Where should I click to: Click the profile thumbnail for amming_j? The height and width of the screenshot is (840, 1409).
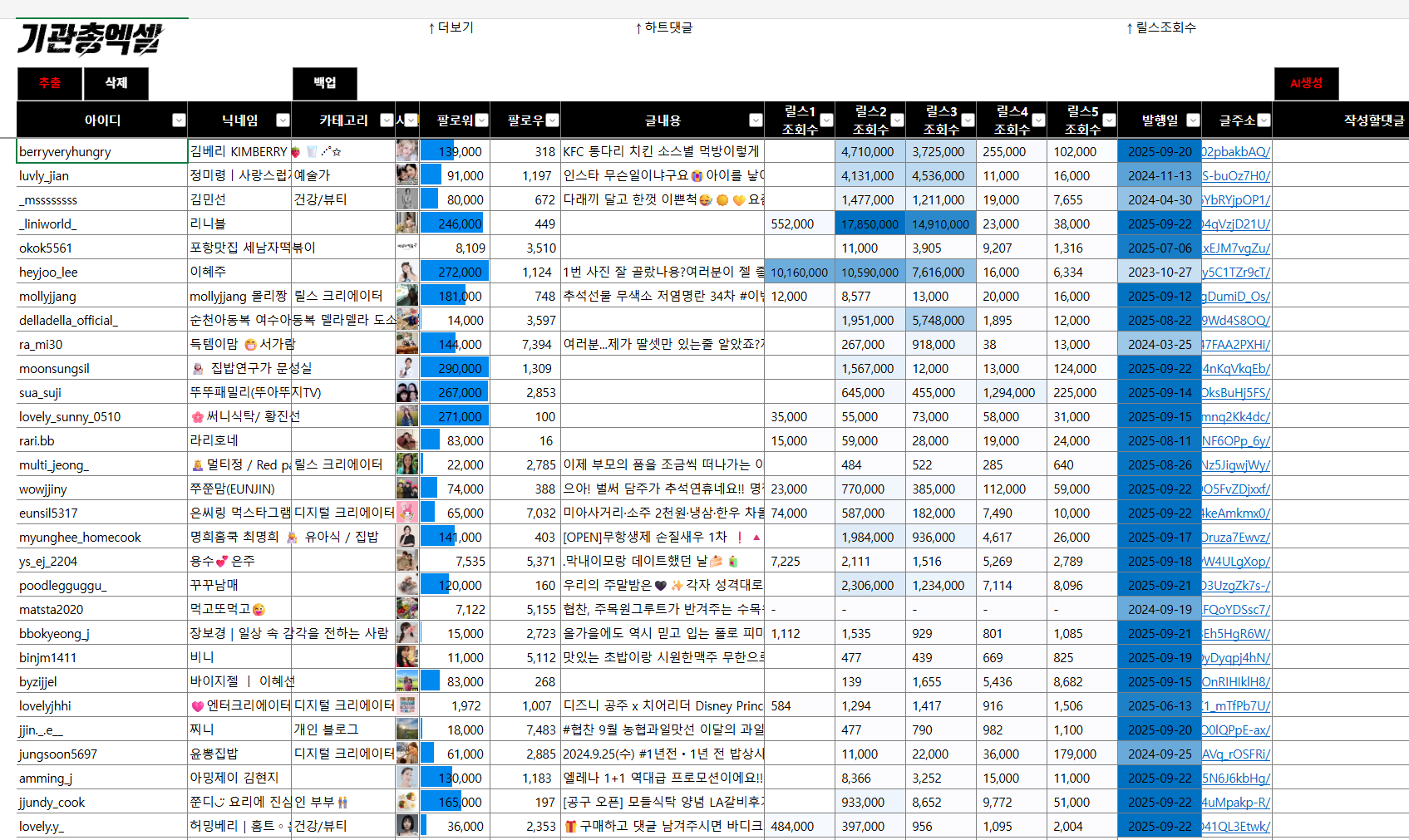click(407, 778)
